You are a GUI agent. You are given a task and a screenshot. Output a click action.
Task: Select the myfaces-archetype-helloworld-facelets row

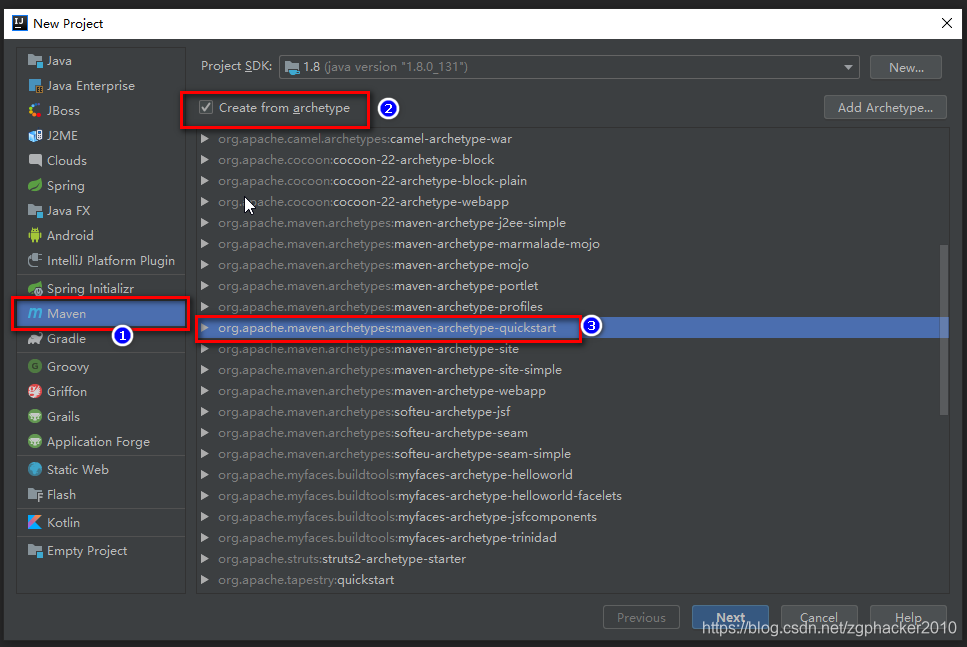coord(572,495)
